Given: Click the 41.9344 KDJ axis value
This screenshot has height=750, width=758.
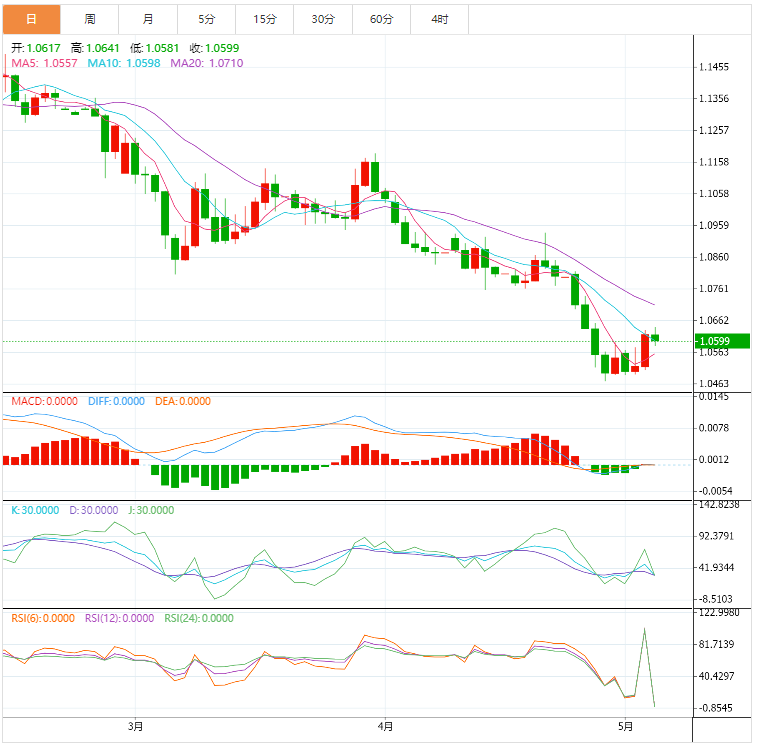Looking at the screenshot, I should click(x=716, y=568).
